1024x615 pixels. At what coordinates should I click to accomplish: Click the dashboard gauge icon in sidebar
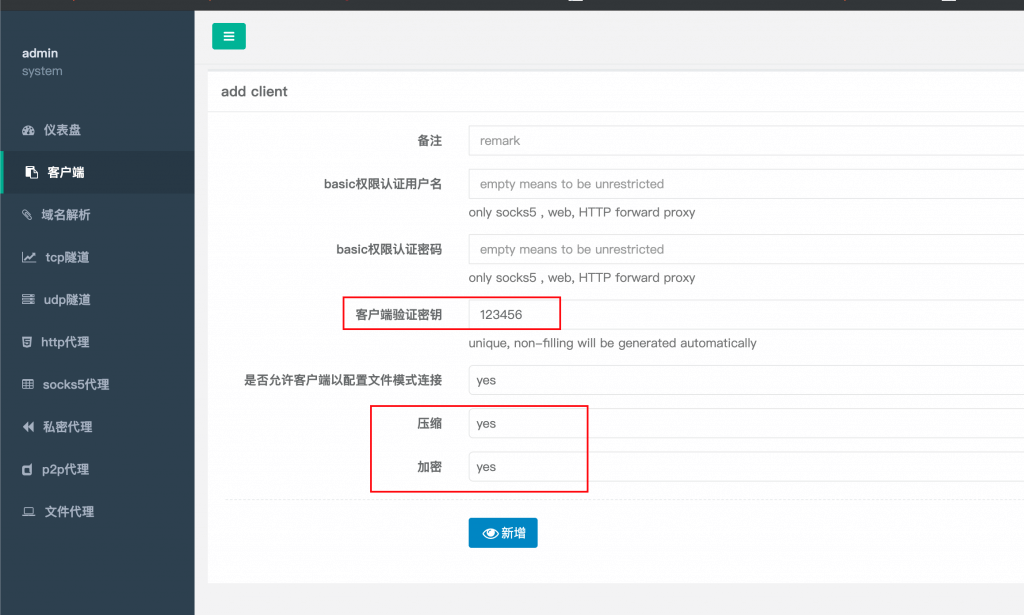(28, 131)
